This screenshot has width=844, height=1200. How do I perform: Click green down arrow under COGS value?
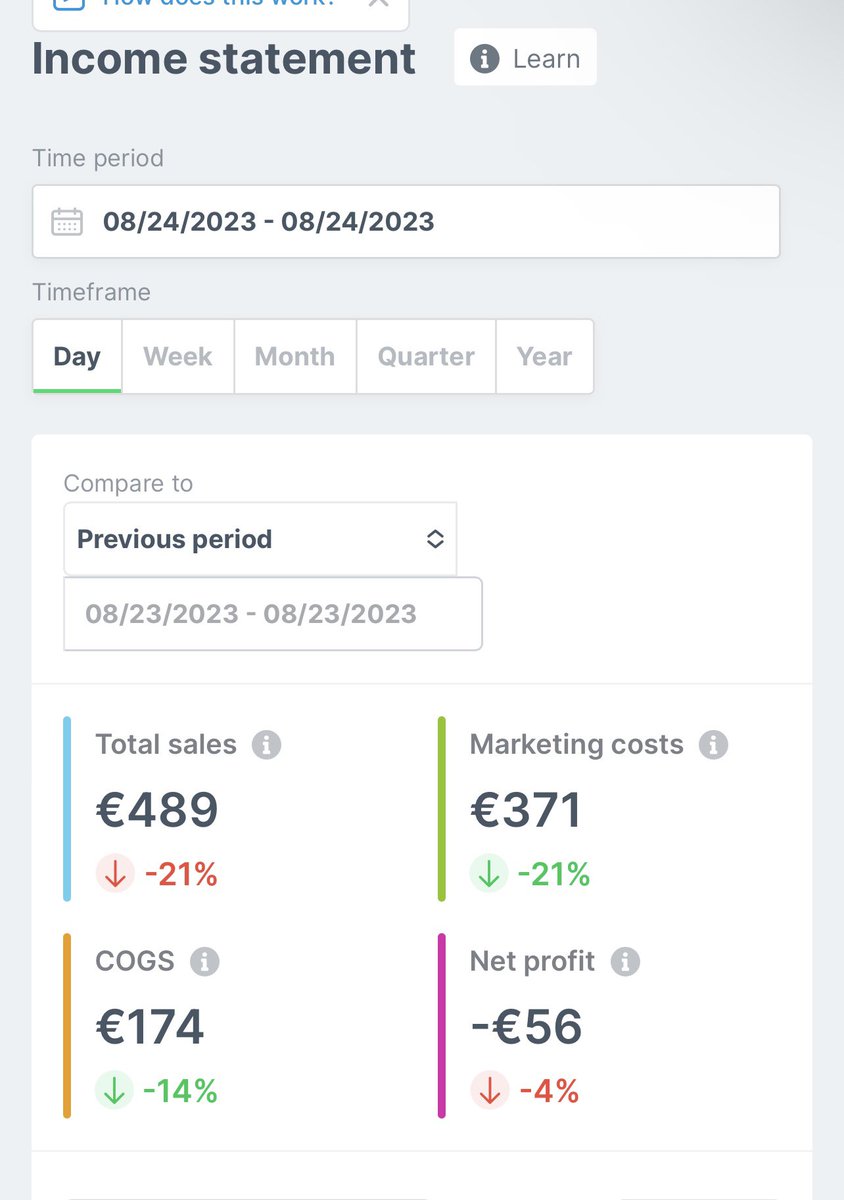coord(114,1090)
